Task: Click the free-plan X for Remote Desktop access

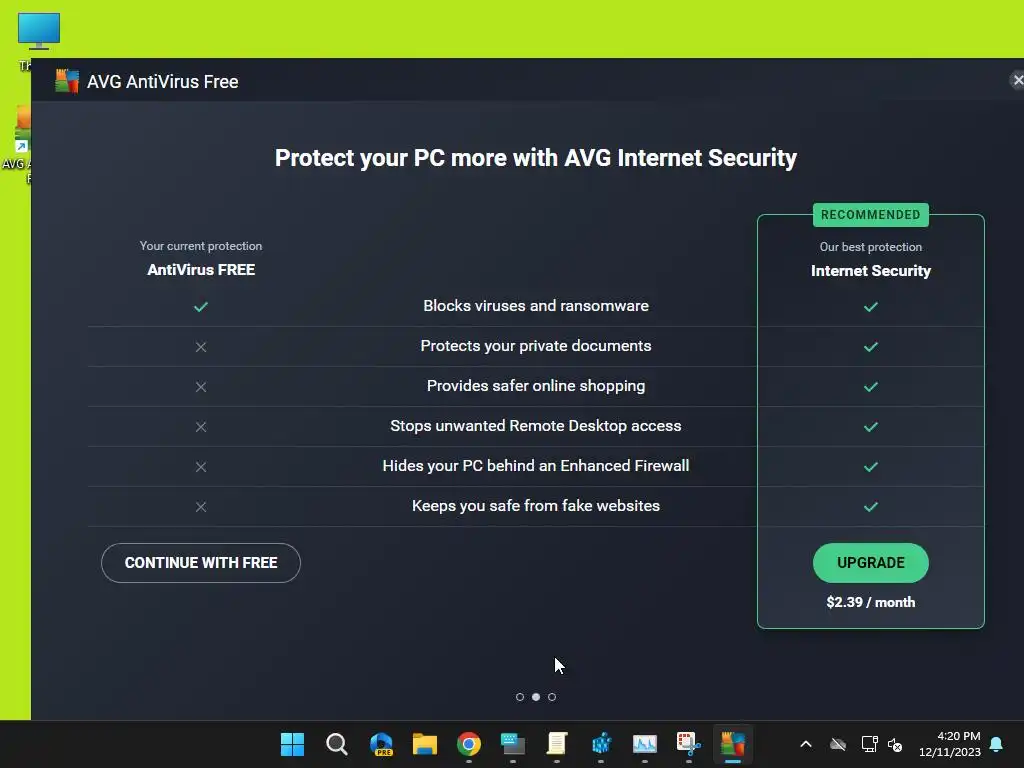Action: tap(200, 426)
